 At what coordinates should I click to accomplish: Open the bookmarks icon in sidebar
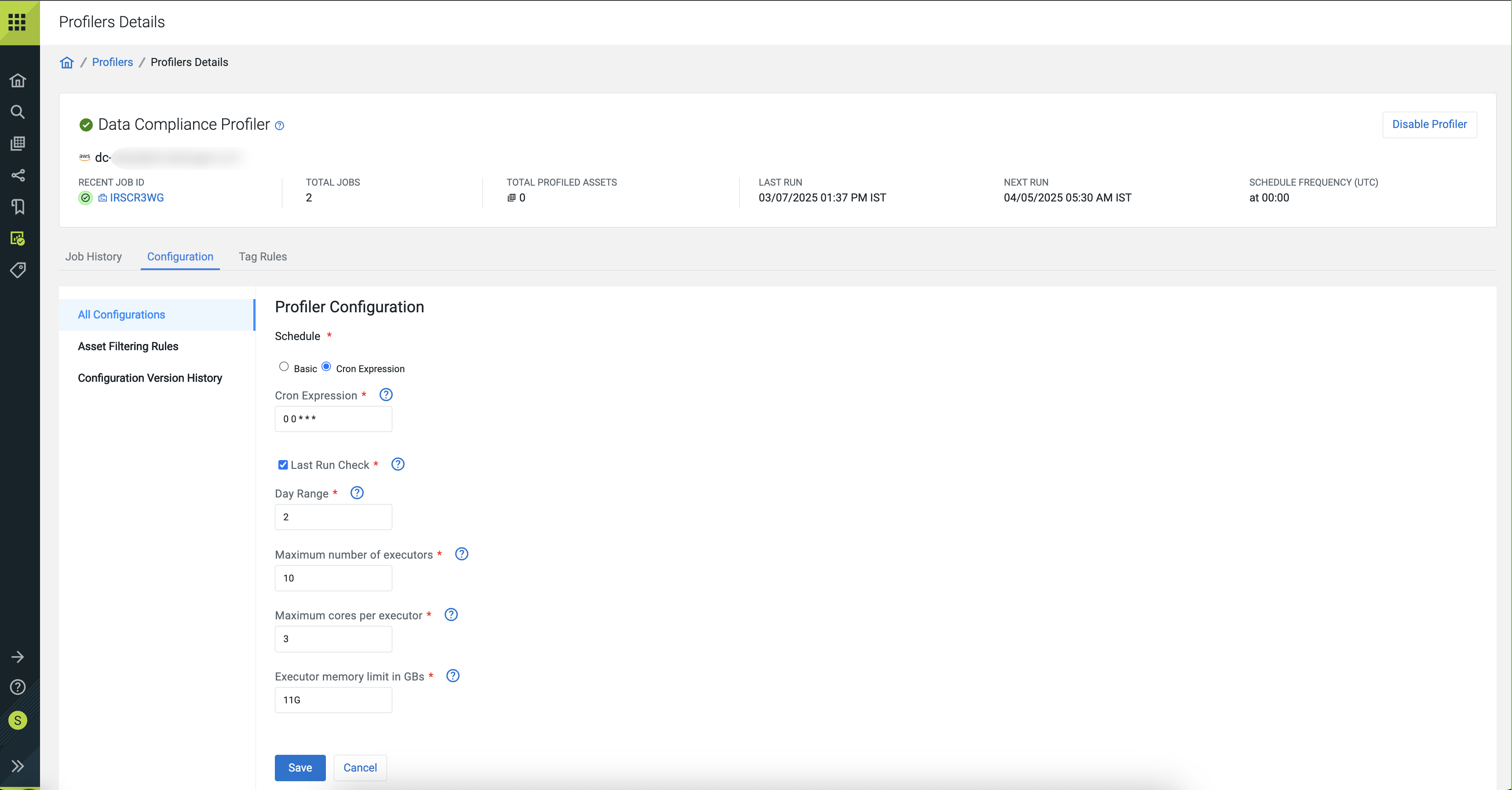pyautogui.click(x=18, y=207)
